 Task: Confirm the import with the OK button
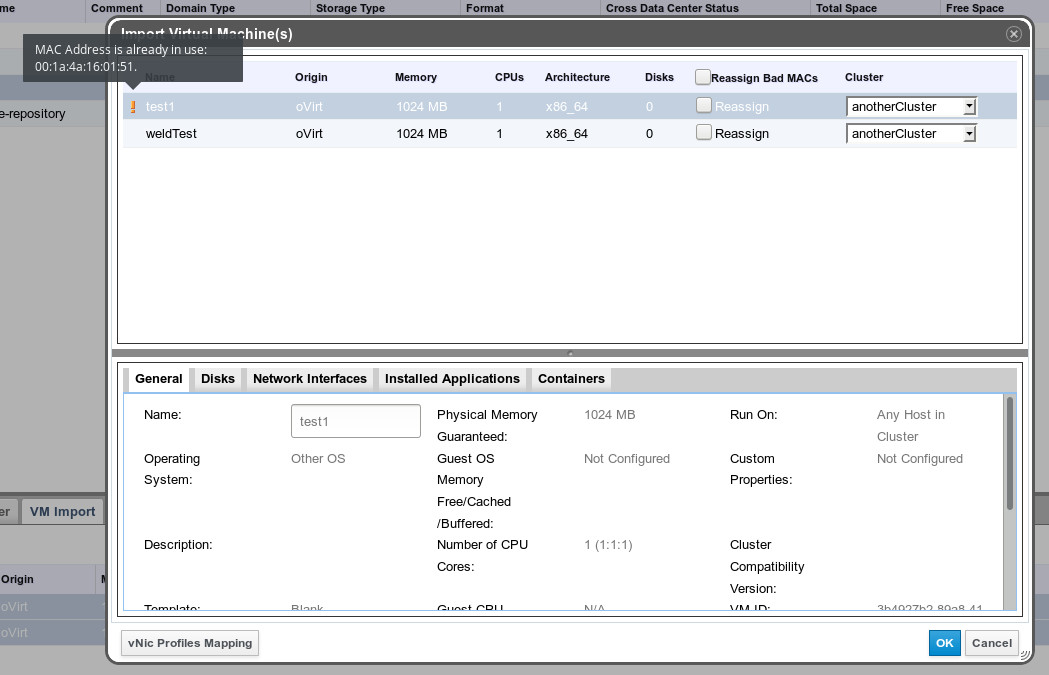944,643
